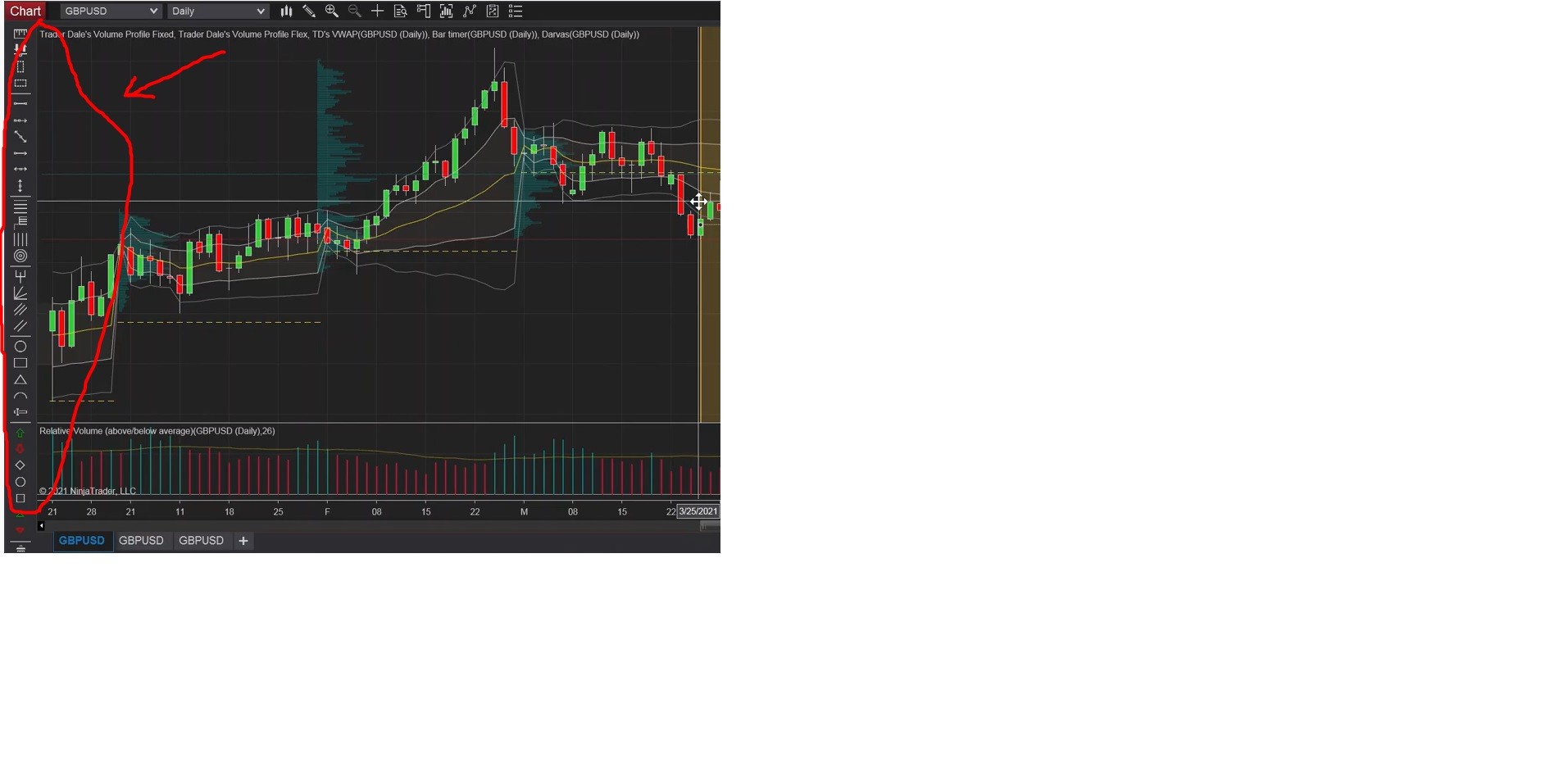The height and width of the screenshot is (776, 1568).
Task: Select the arc drawing tool
Action: pyautogui.click(x=20, y=397)
